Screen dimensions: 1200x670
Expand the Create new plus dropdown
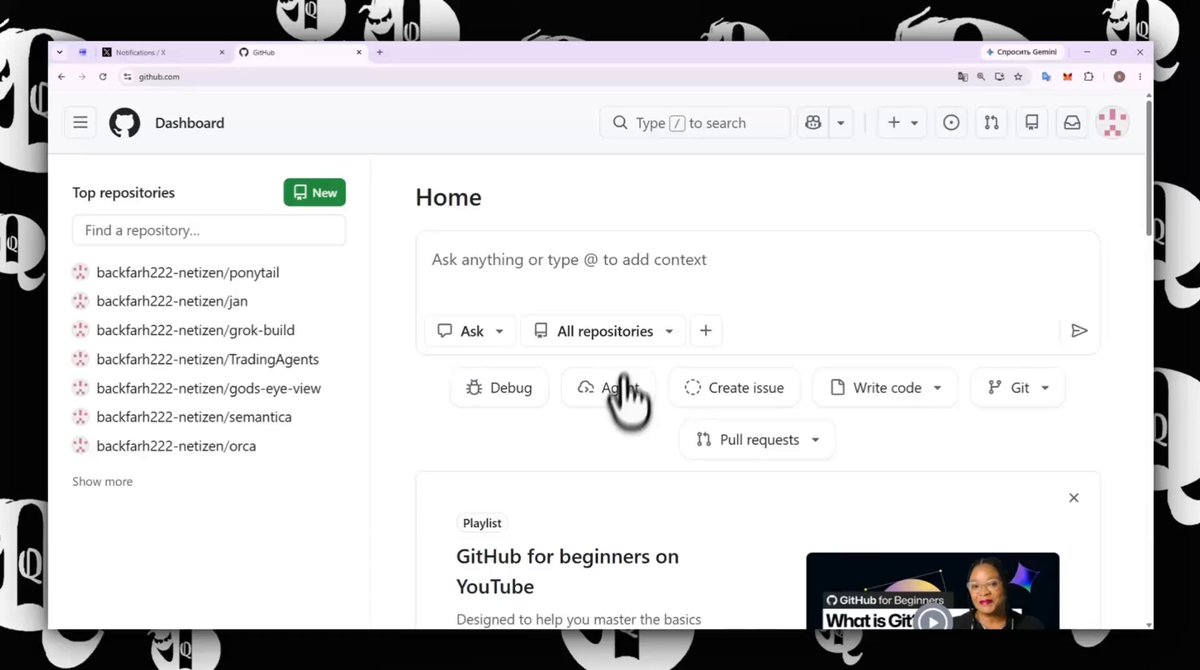(902, 123)
